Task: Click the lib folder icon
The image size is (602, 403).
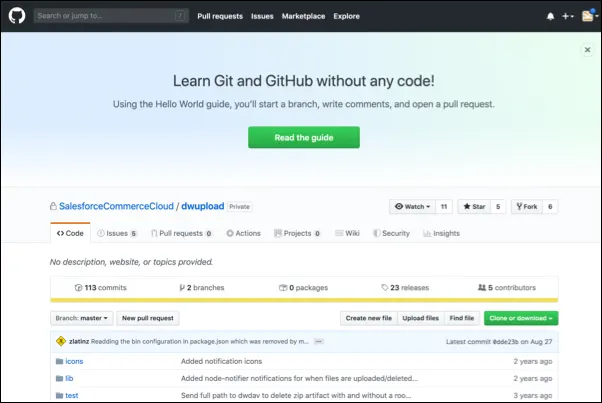Action: tap(59, 378)
